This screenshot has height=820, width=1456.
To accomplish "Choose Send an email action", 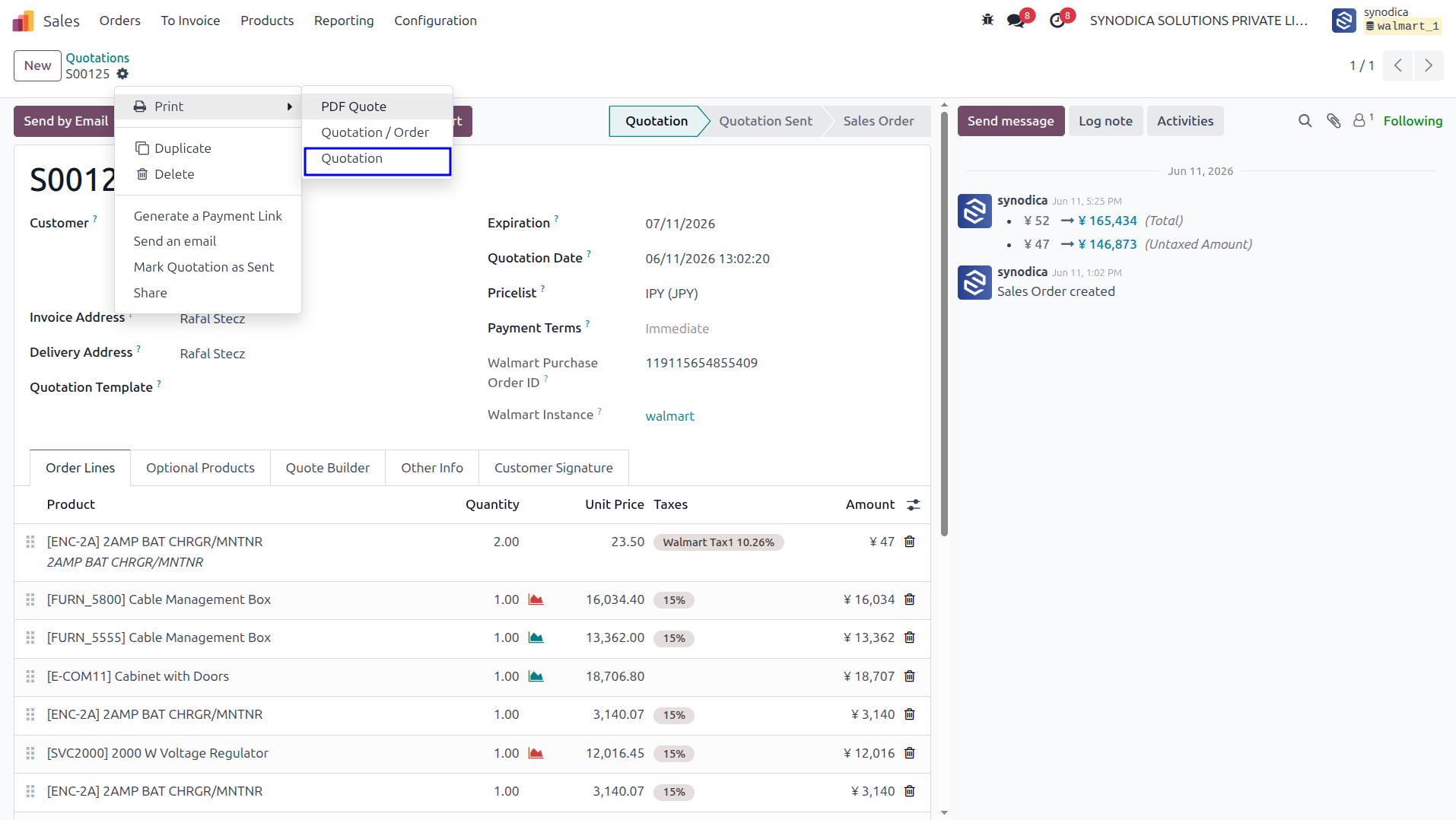I will tap(208, 241).
